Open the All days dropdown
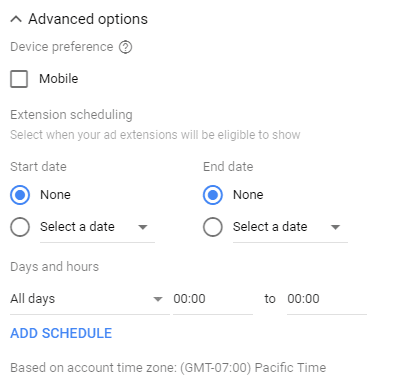This screenshot has width=405, height=391. coord(90,299)
